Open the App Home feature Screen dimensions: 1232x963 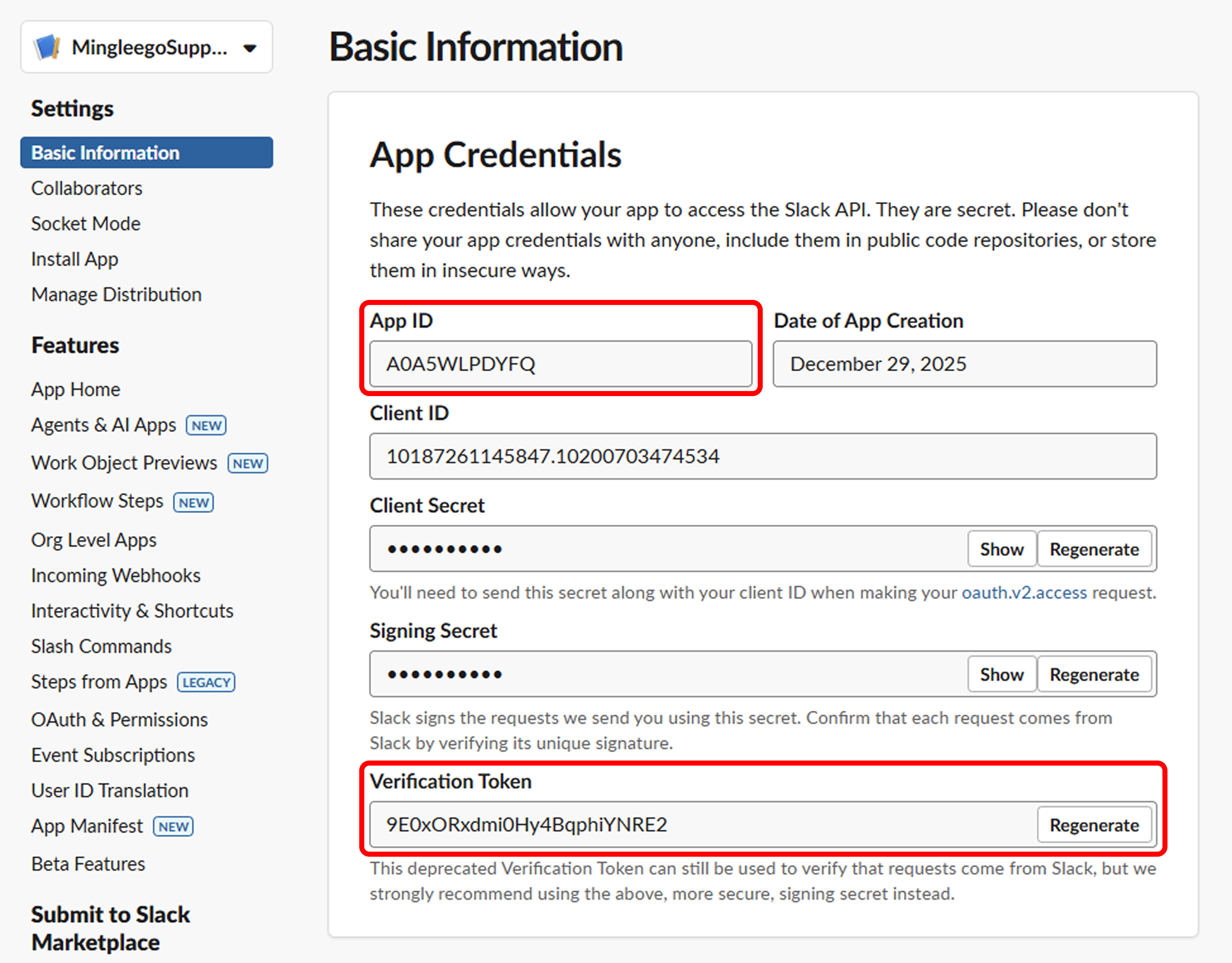click(75, 389)
